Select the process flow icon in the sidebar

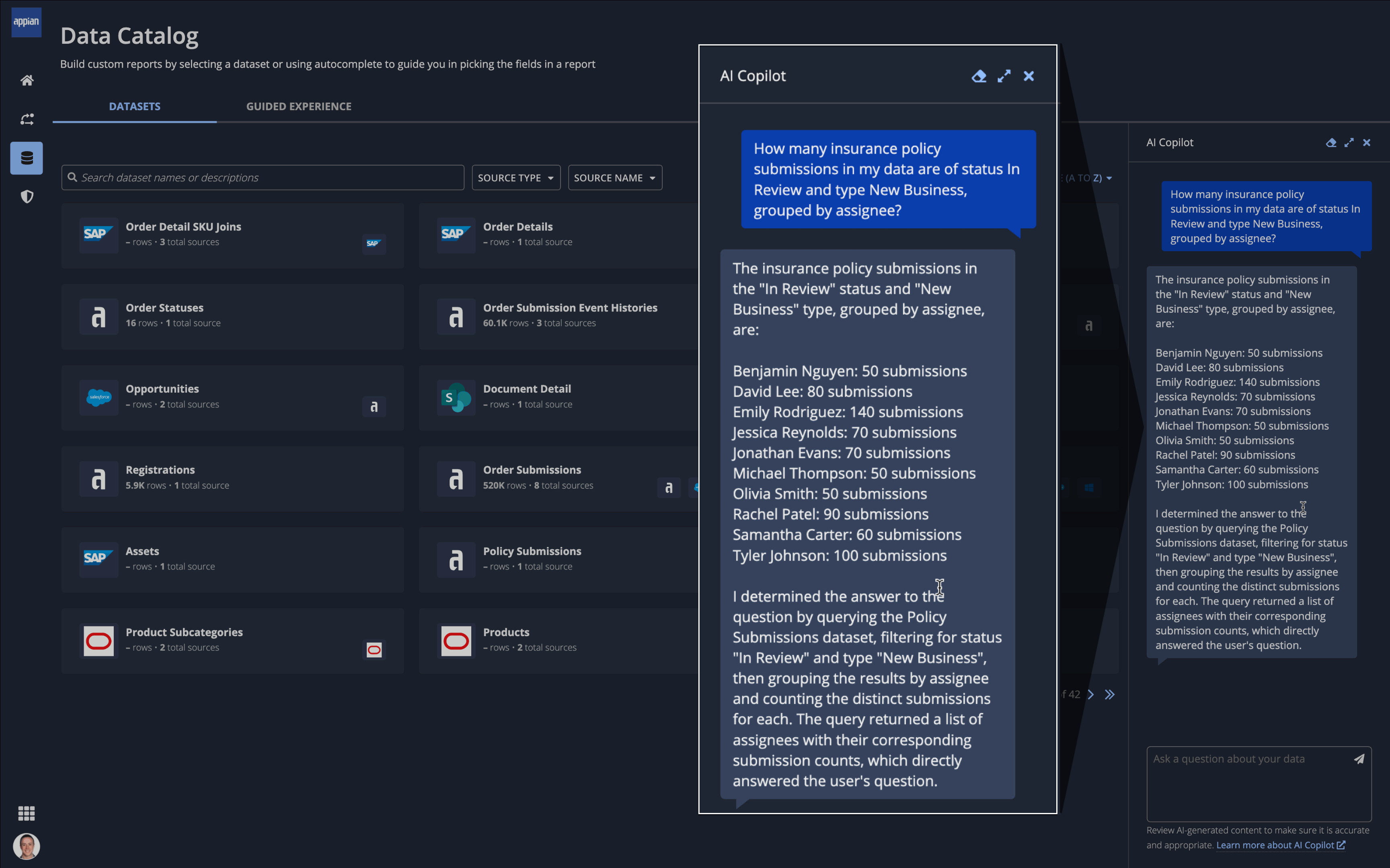[27, 119]
